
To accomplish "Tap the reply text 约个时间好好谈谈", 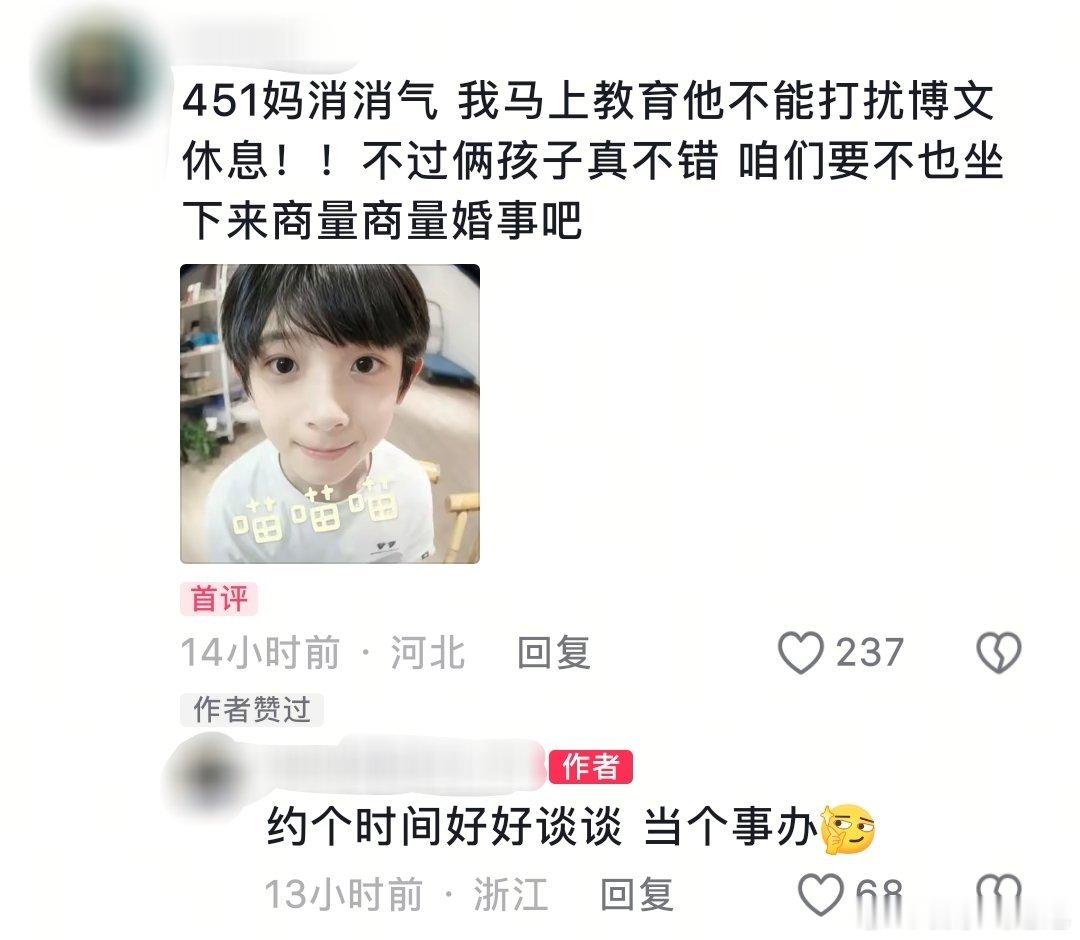I will (444, 826).
